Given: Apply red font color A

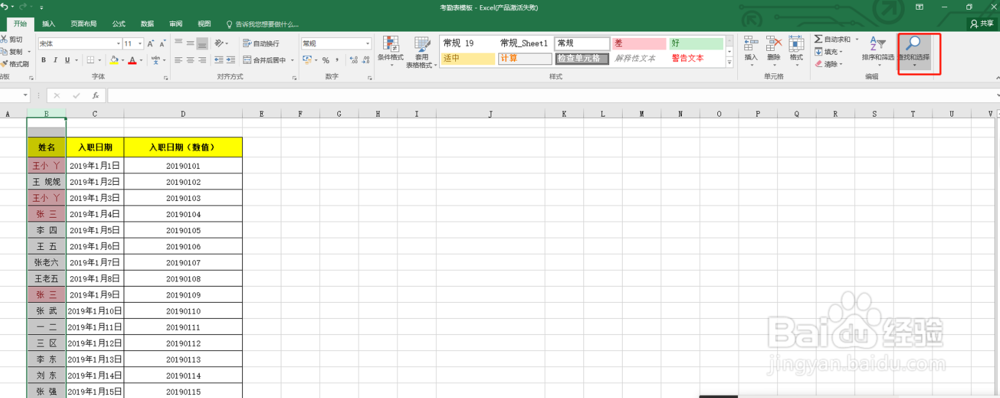Looking at the screenshot, I should (x=132, y=60).
